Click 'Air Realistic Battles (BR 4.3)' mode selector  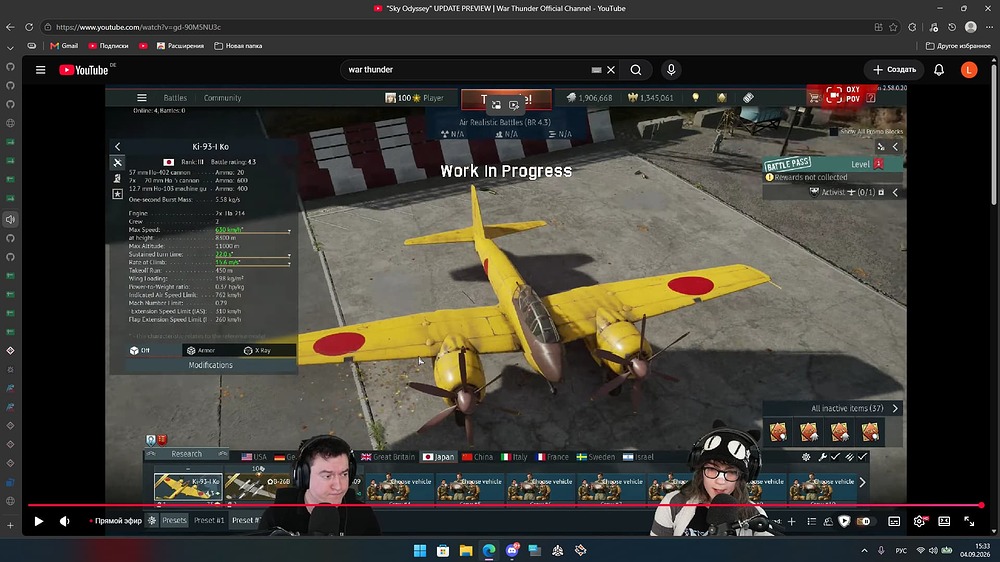(505, 122)
